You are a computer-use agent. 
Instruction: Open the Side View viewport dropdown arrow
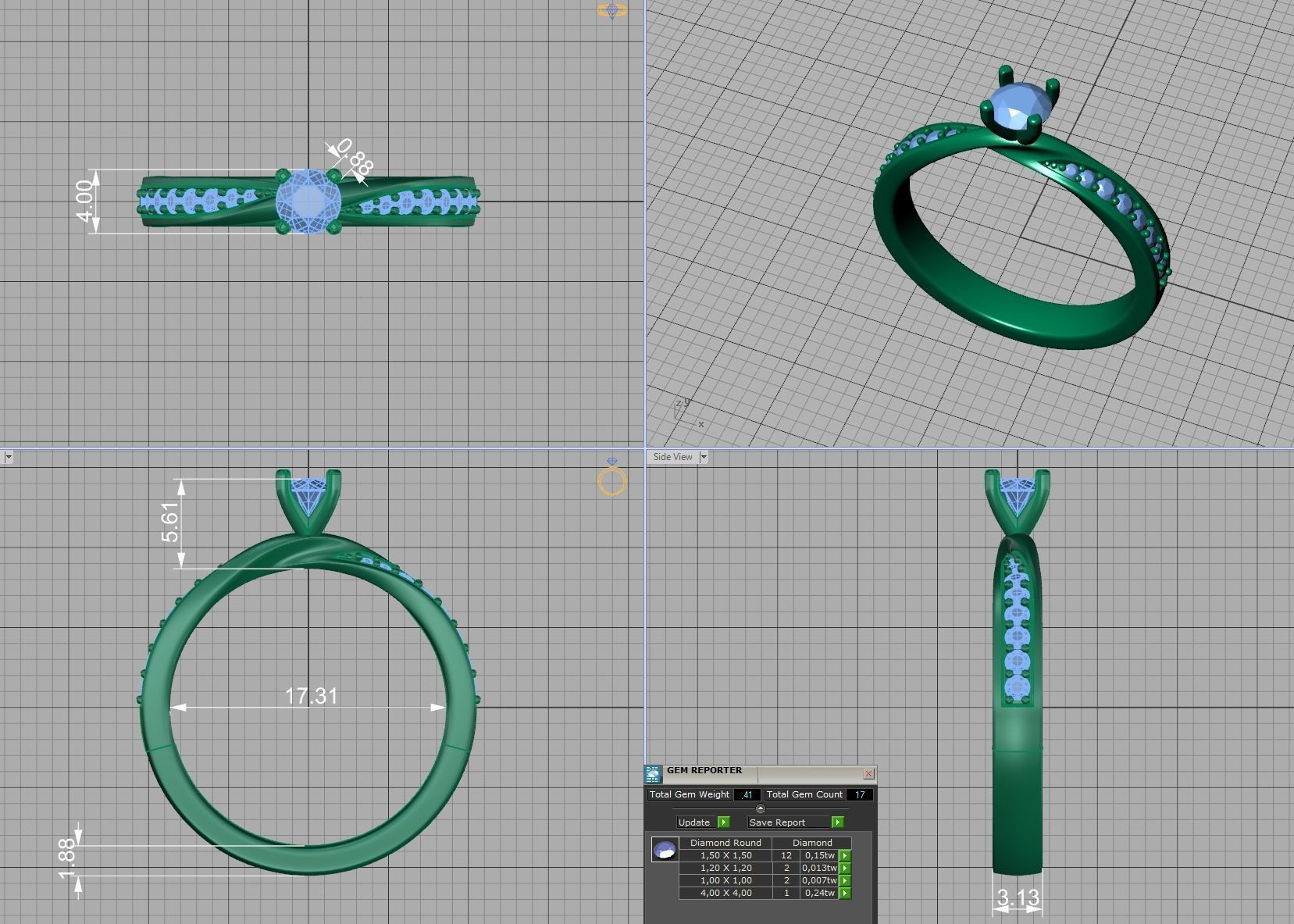click(x=703, y=457)
